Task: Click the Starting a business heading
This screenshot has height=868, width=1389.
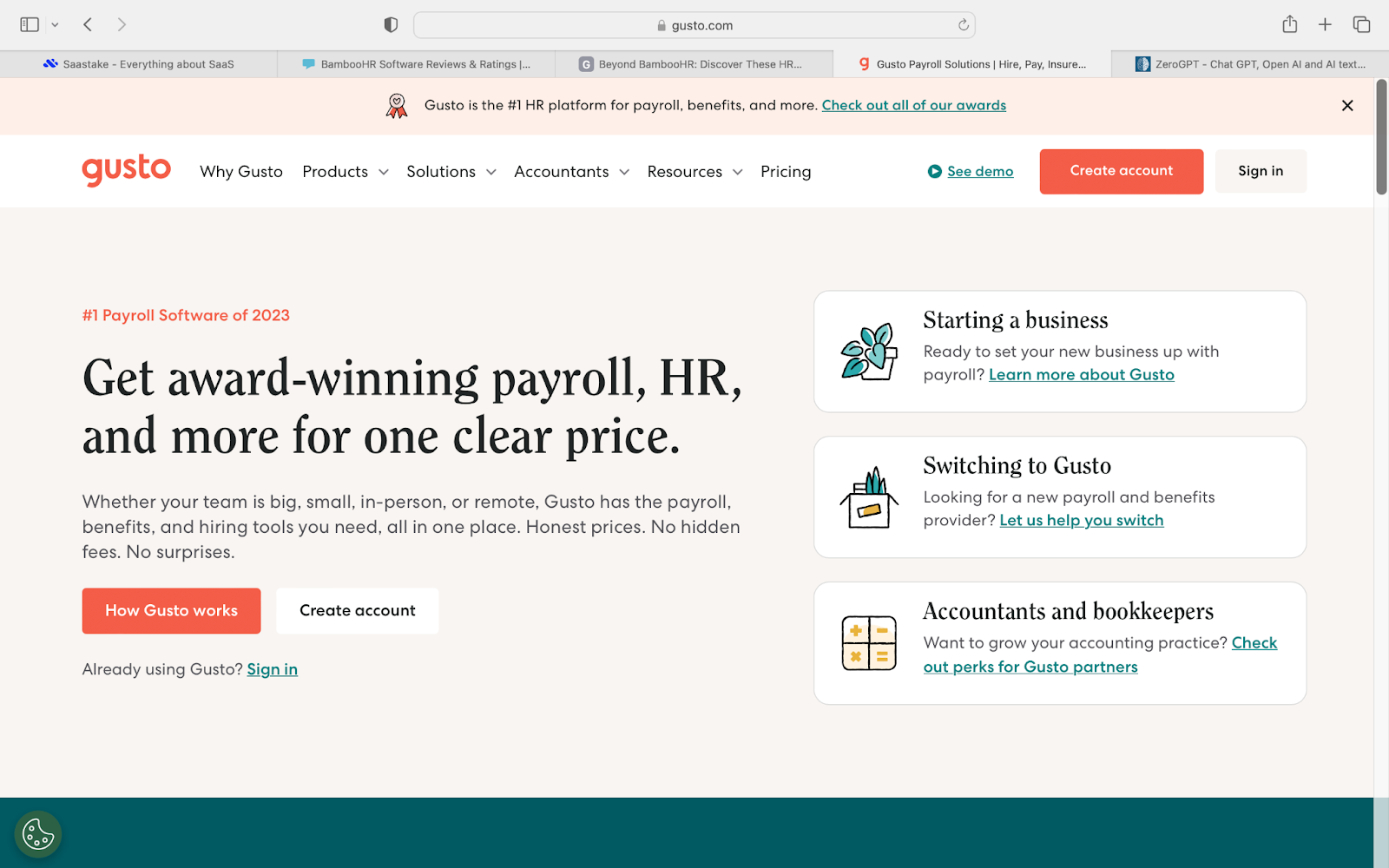Action: click(1016, 320)
